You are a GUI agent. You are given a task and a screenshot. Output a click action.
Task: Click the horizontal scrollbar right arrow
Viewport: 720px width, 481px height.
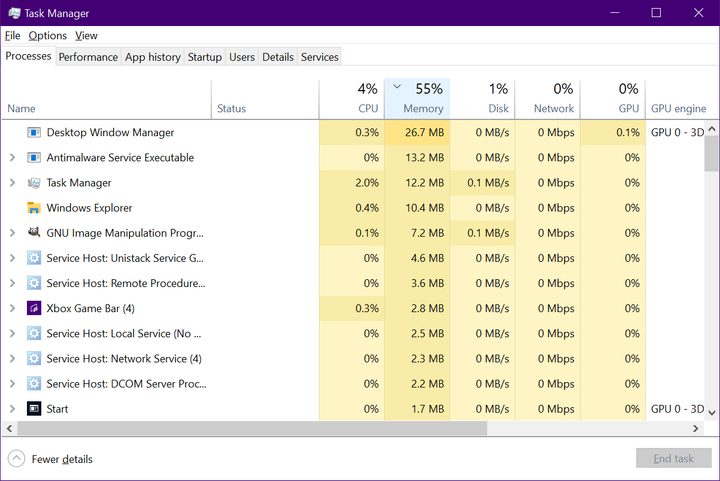coord(696,428)
